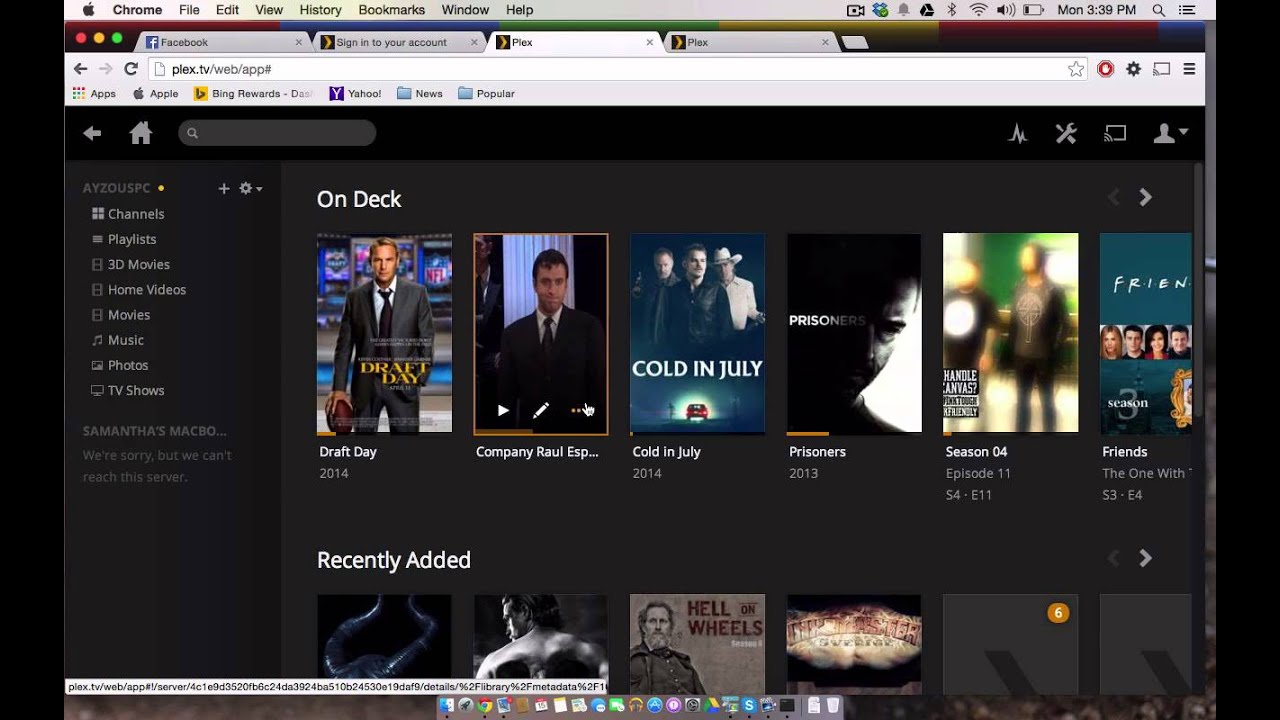Click the Chrome cast extension icon
Screen dimensions: 1280x720
(x=1161, y=69)
